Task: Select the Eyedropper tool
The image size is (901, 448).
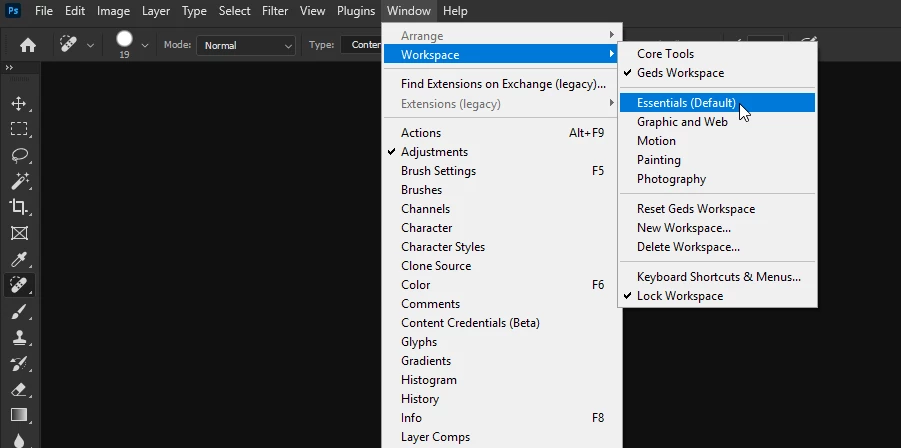Action: coord(19,259)
